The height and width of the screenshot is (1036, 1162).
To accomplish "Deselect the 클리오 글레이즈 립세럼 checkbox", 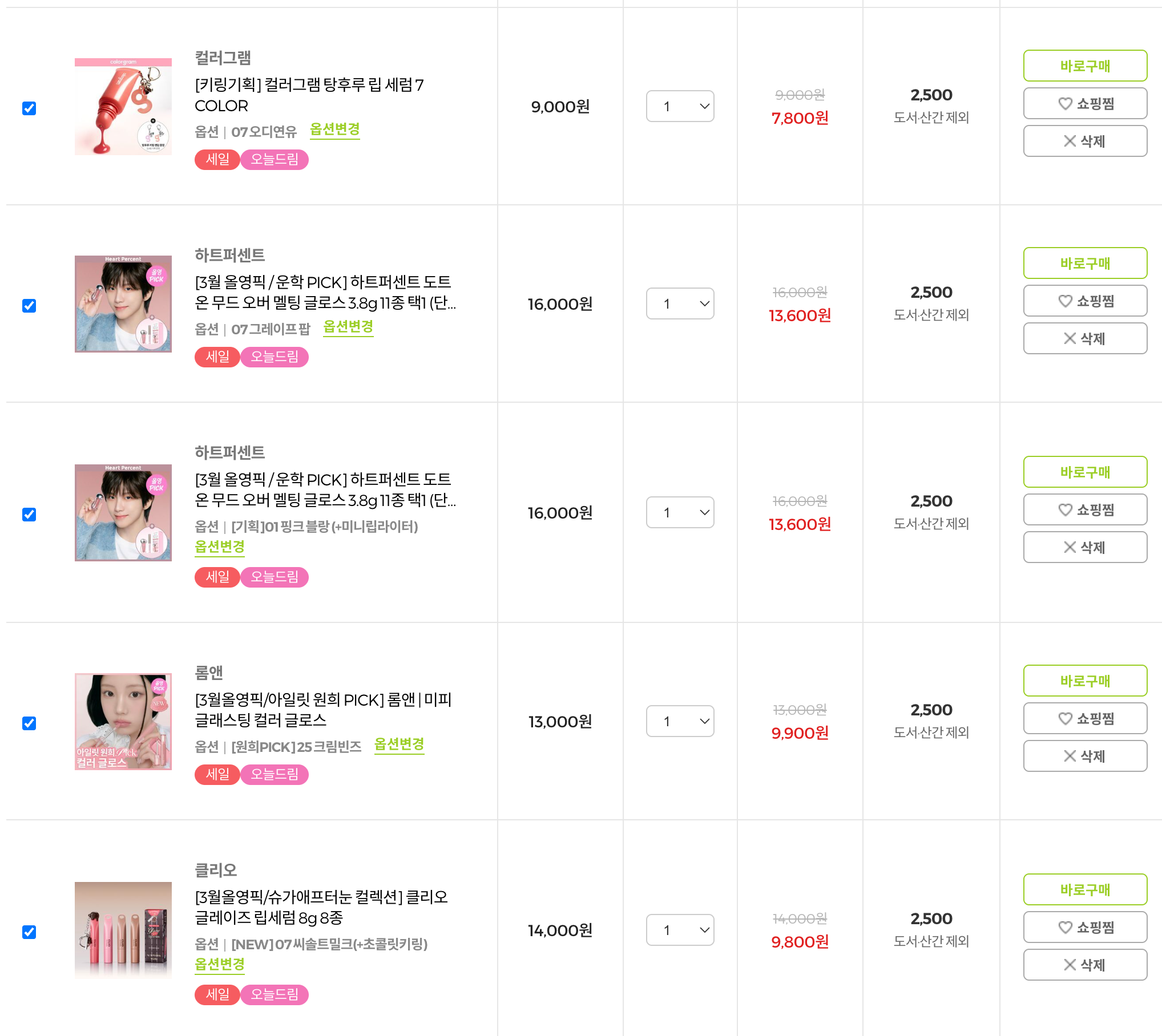I will pyautogui.click(x=29, y=932).
